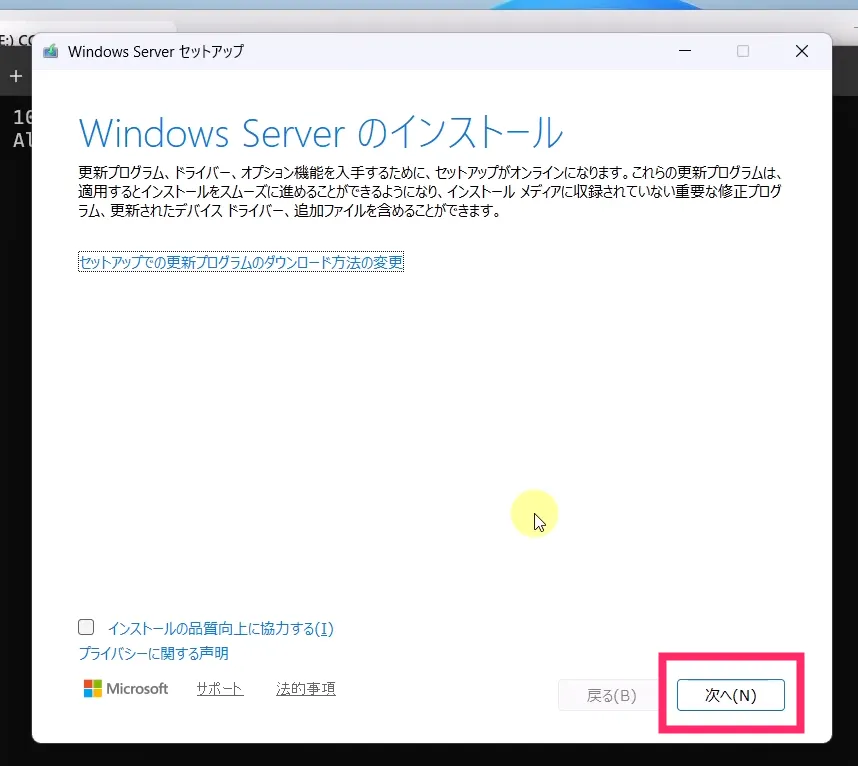
Task: Close the Windows Server setup dialog
Action: pos(801,51)
